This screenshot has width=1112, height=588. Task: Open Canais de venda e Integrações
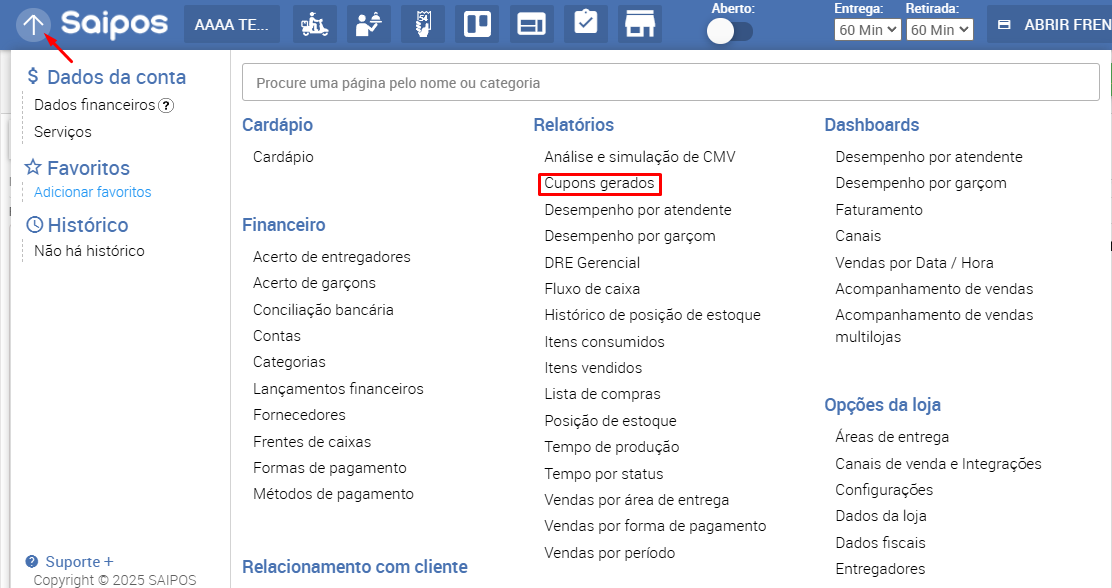[938, 464]
